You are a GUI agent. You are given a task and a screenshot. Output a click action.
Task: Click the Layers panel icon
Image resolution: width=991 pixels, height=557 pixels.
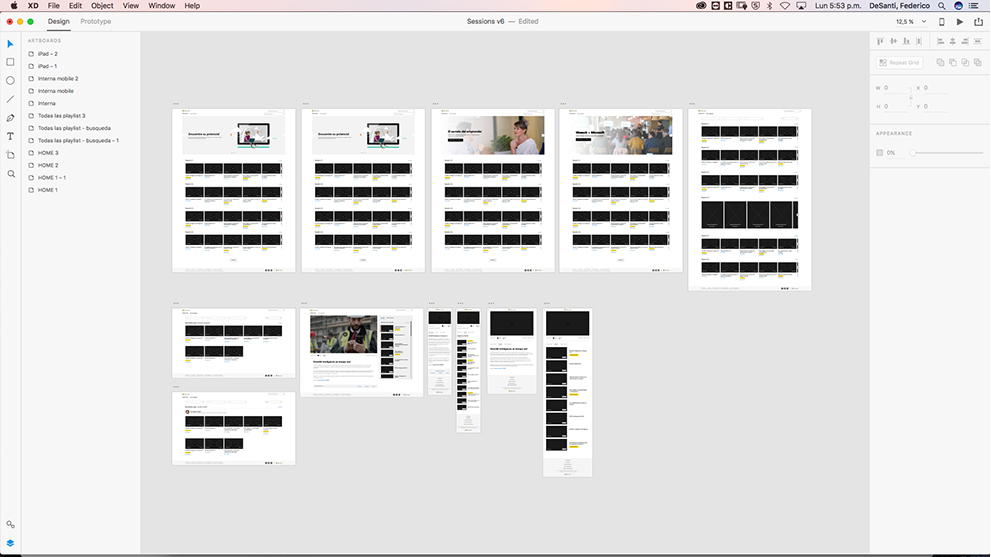pos(11,543)
